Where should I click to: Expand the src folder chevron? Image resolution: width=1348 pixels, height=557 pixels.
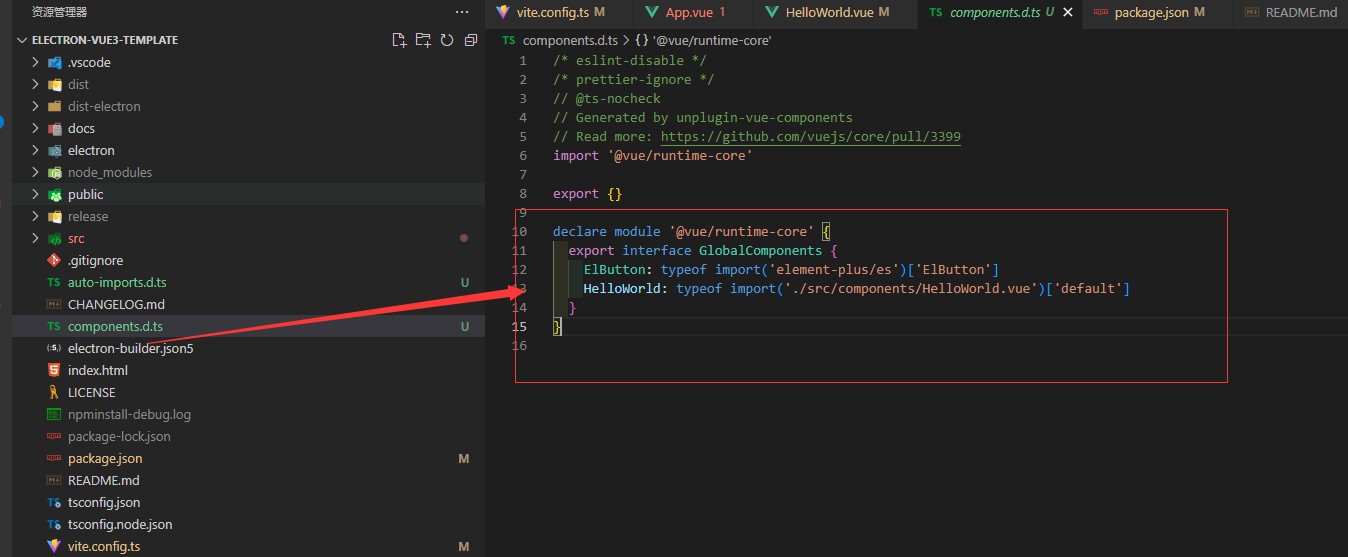[x=36, y=238]
